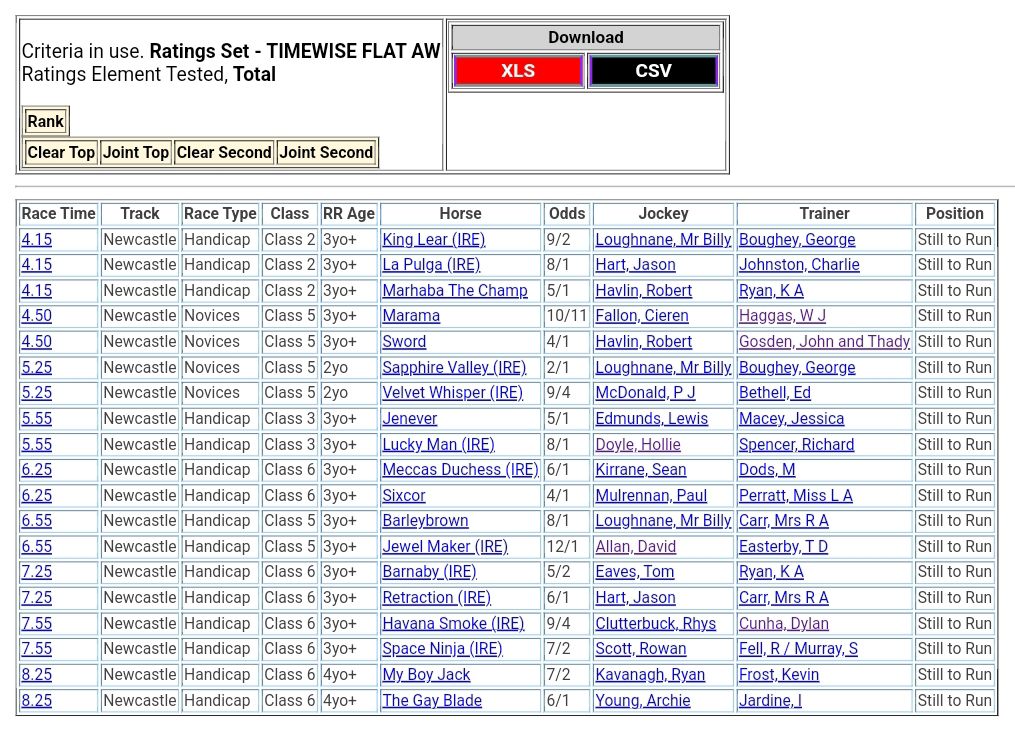
Task: Open trainer Fell, R / Murray, S link
Action: [798, 649]
